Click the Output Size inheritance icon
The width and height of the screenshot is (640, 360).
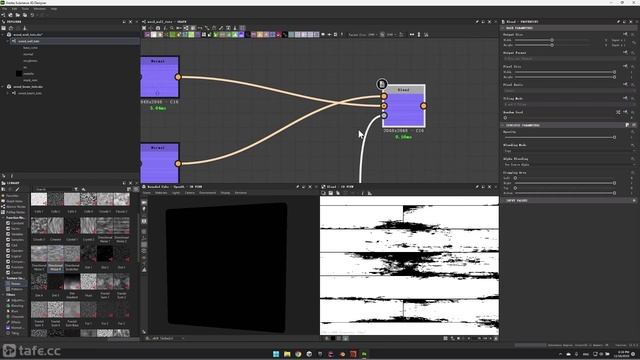coord(625,35)
